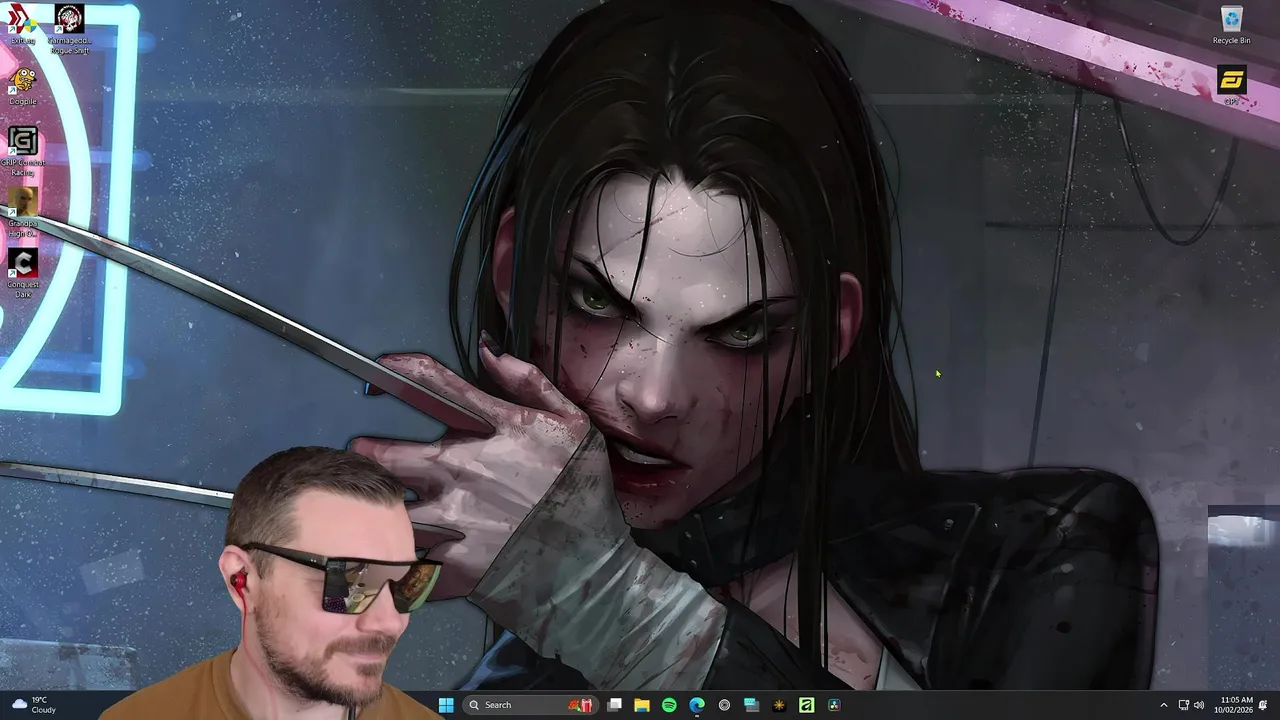Select the GRIP Combat Racing shortcut
1280x720 pixels.
coord(22,152)
